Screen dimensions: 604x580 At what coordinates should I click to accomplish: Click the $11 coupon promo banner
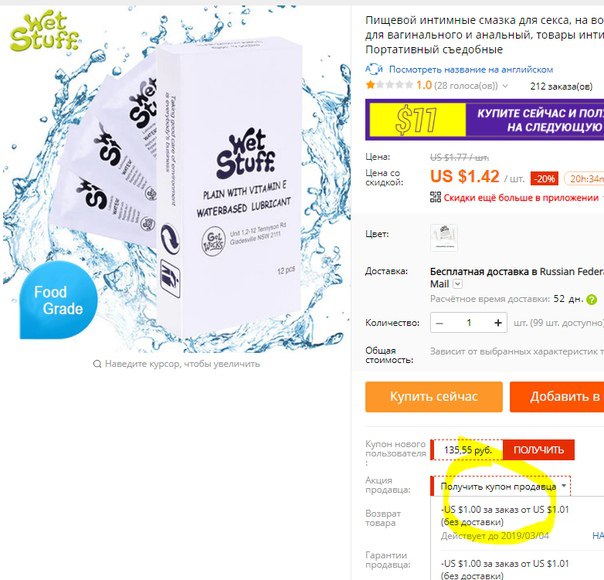click(485, 120)
